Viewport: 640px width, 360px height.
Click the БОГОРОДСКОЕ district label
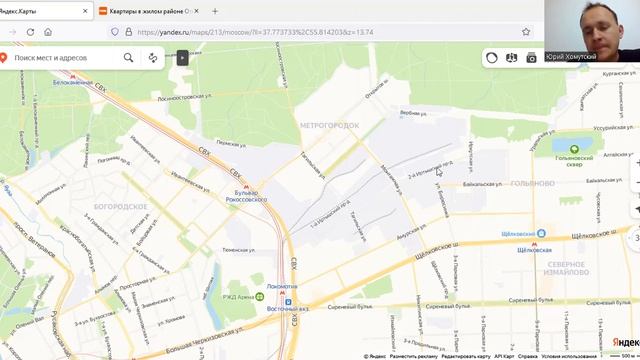click(120, 207)
